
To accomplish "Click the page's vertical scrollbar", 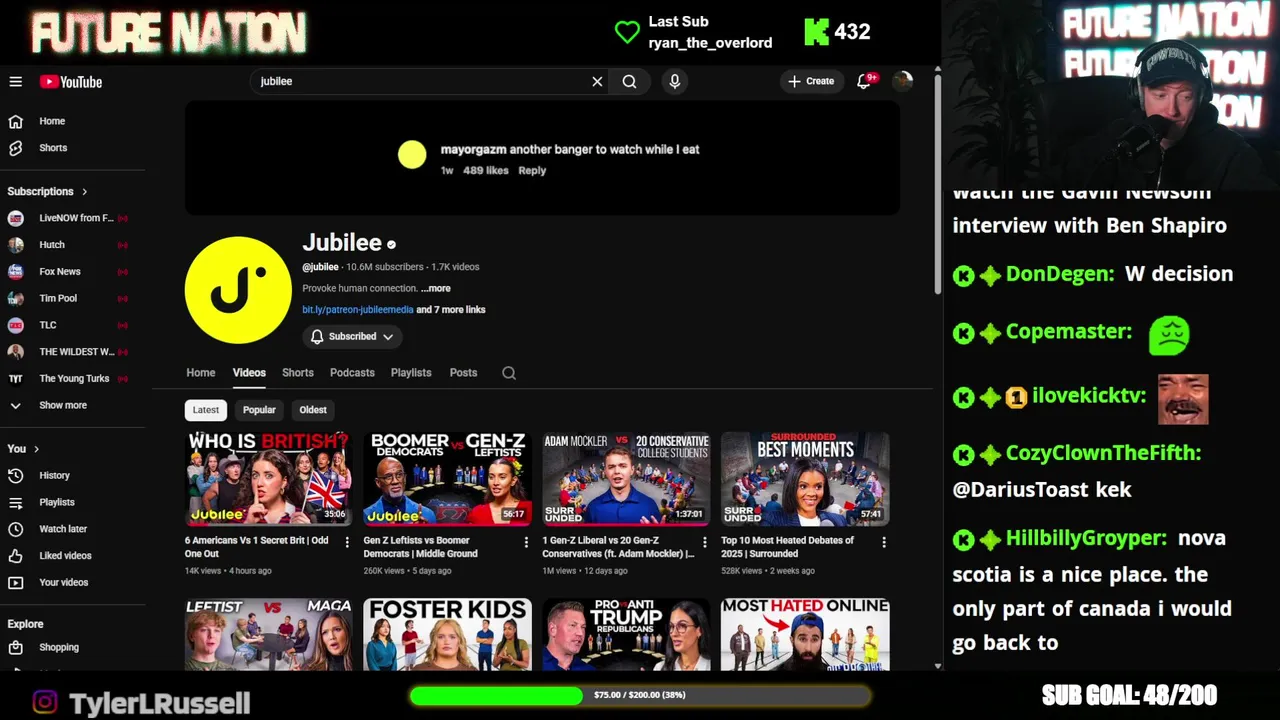I will (x=937, y=185).
